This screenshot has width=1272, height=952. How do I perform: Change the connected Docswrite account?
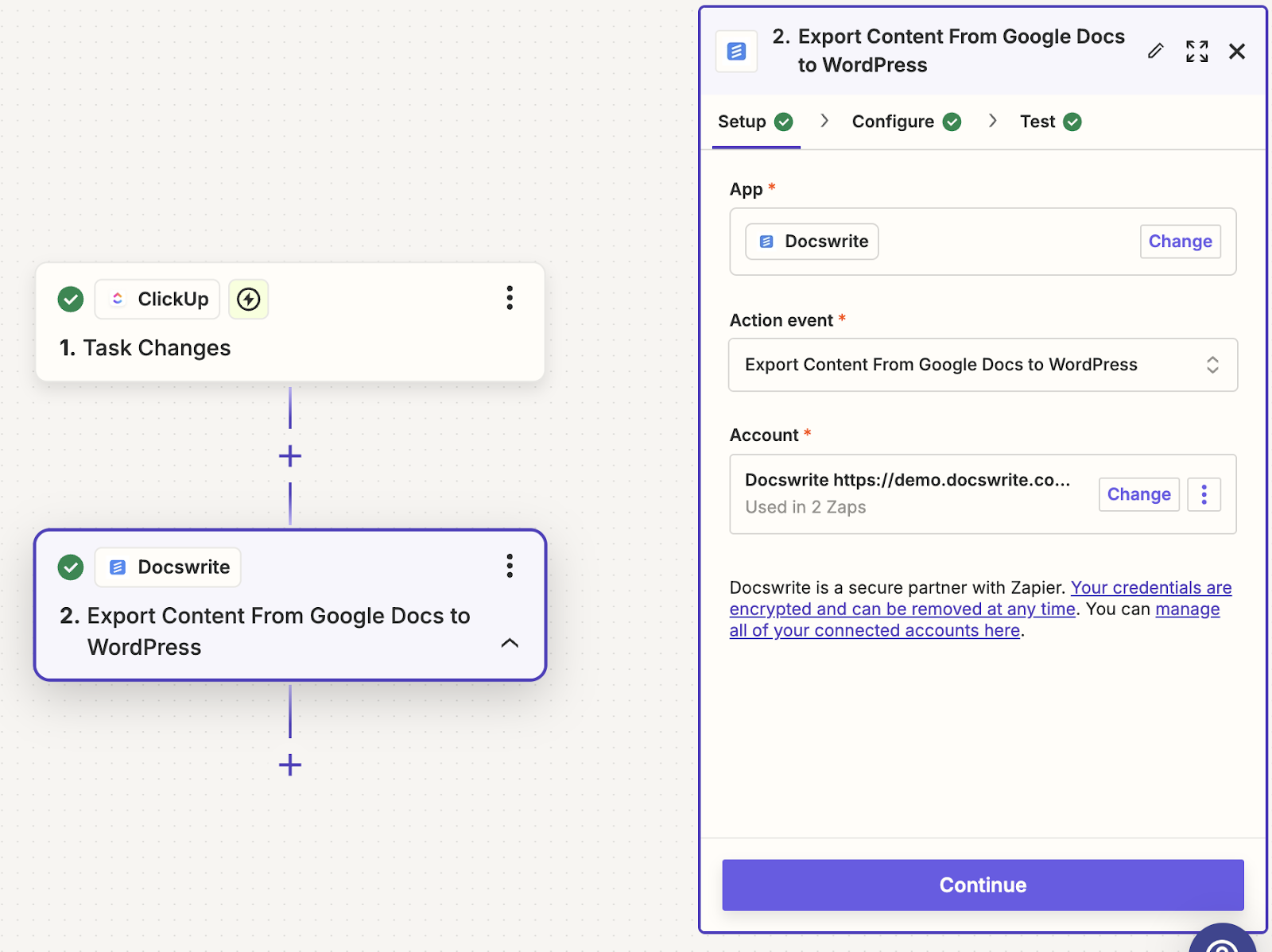(1138, 494)
